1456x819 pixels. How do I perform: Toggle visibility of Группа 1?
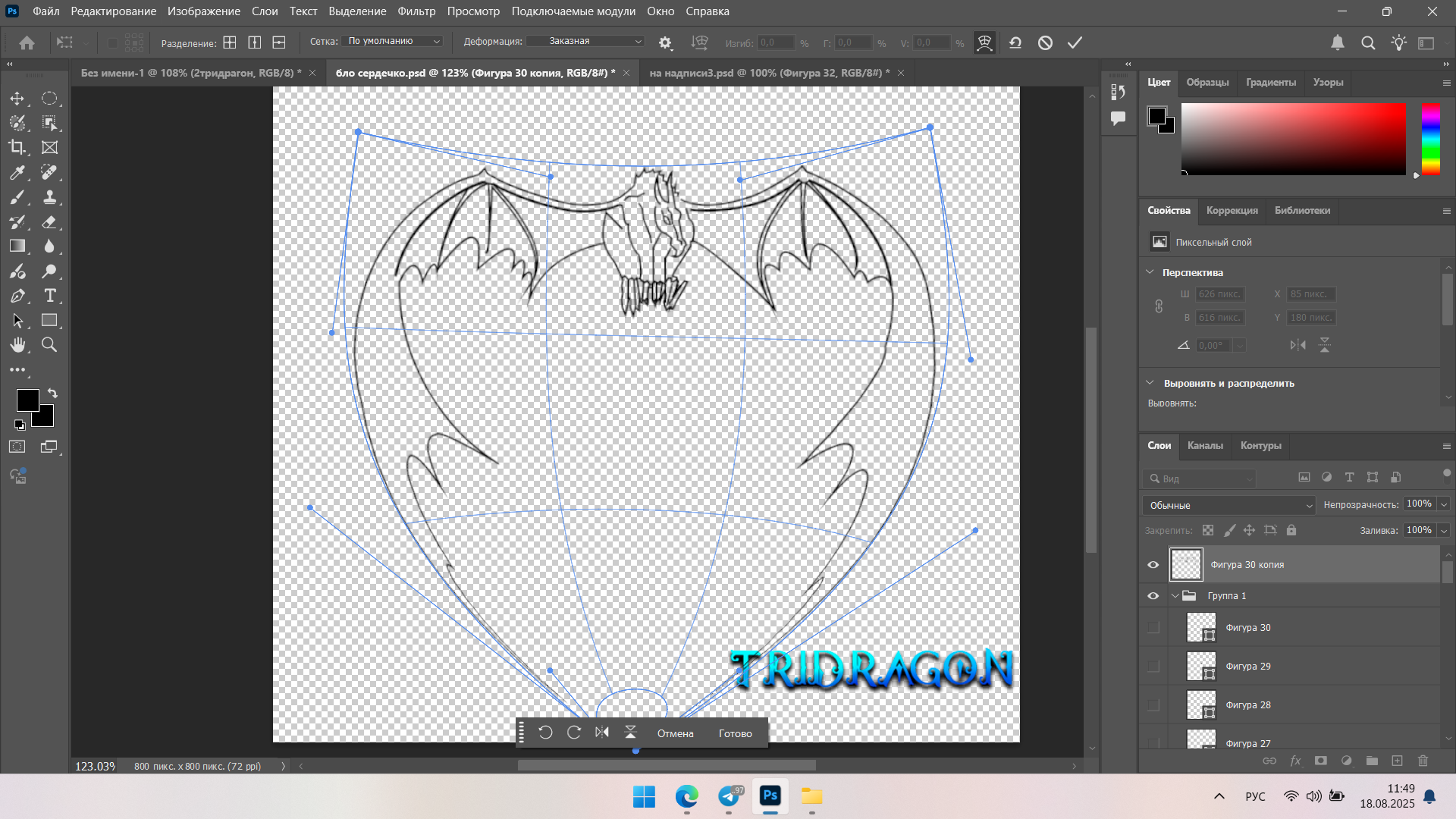(1153, 596)
